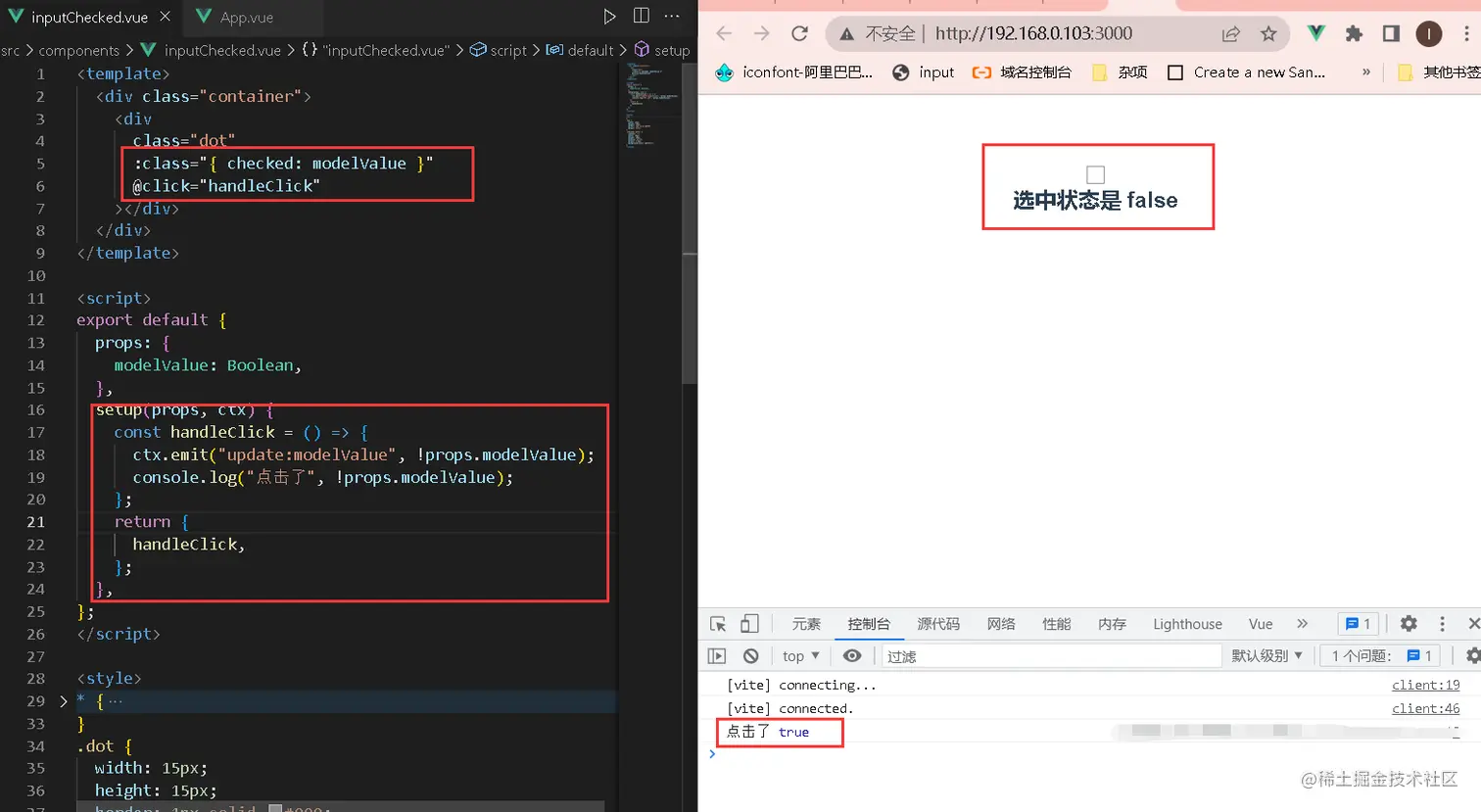This screenshot has width=1481, height=812.
Task: Clear the console
Action: [750, 656]
